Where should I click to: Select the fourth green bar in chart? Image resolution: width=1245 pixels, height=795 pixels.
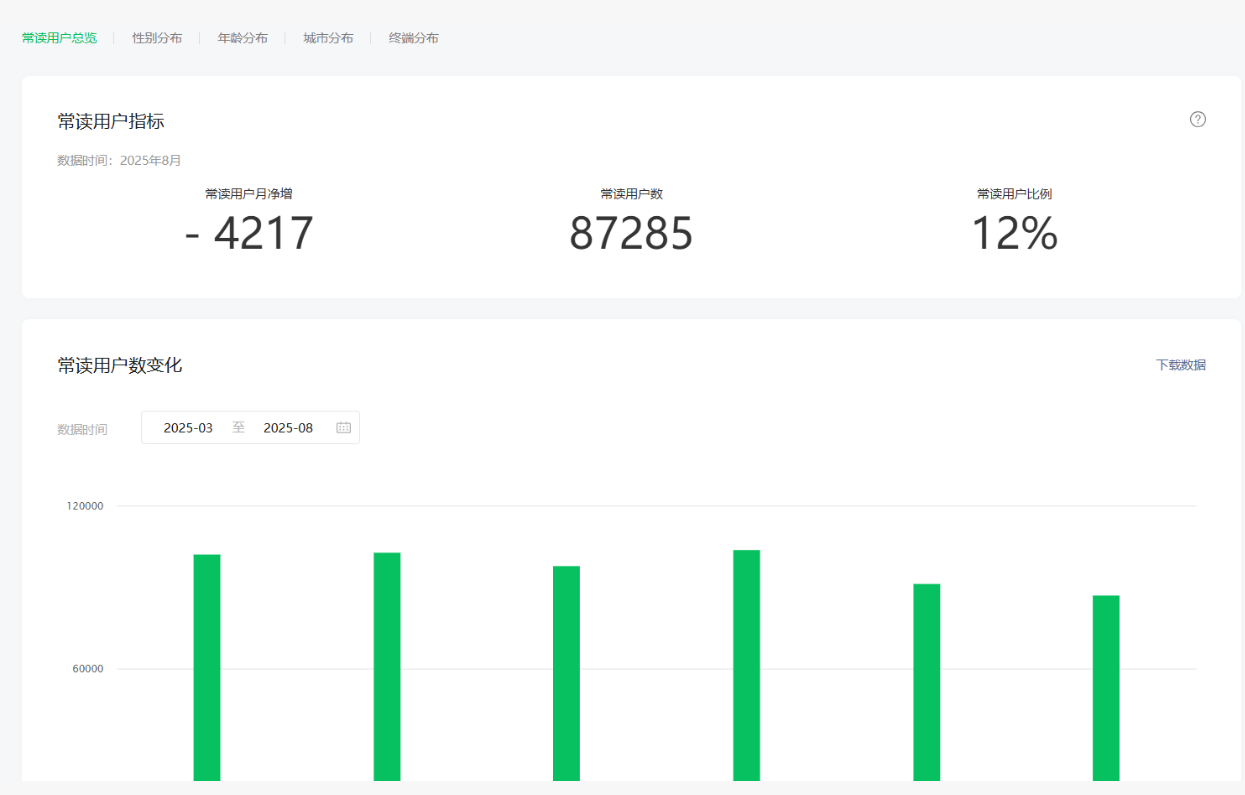pyautogui.click(x=746, y=664)
